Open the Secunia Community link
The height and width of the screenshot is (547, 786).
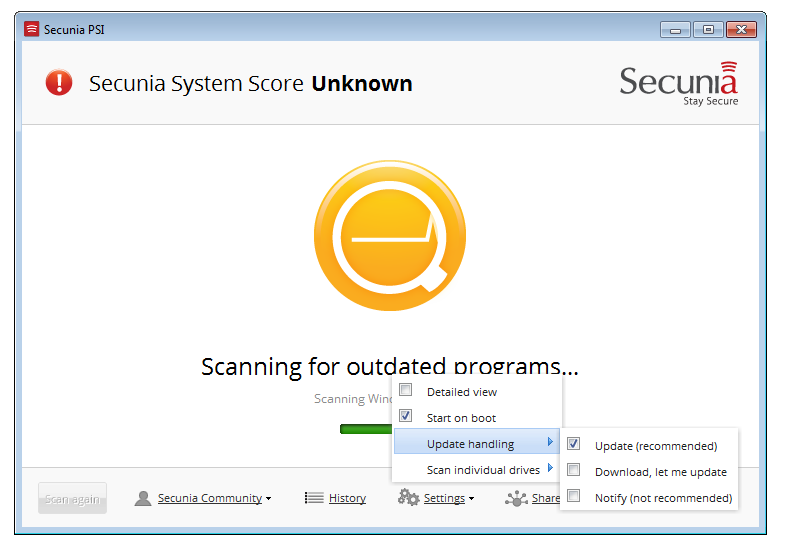[210, 498]
